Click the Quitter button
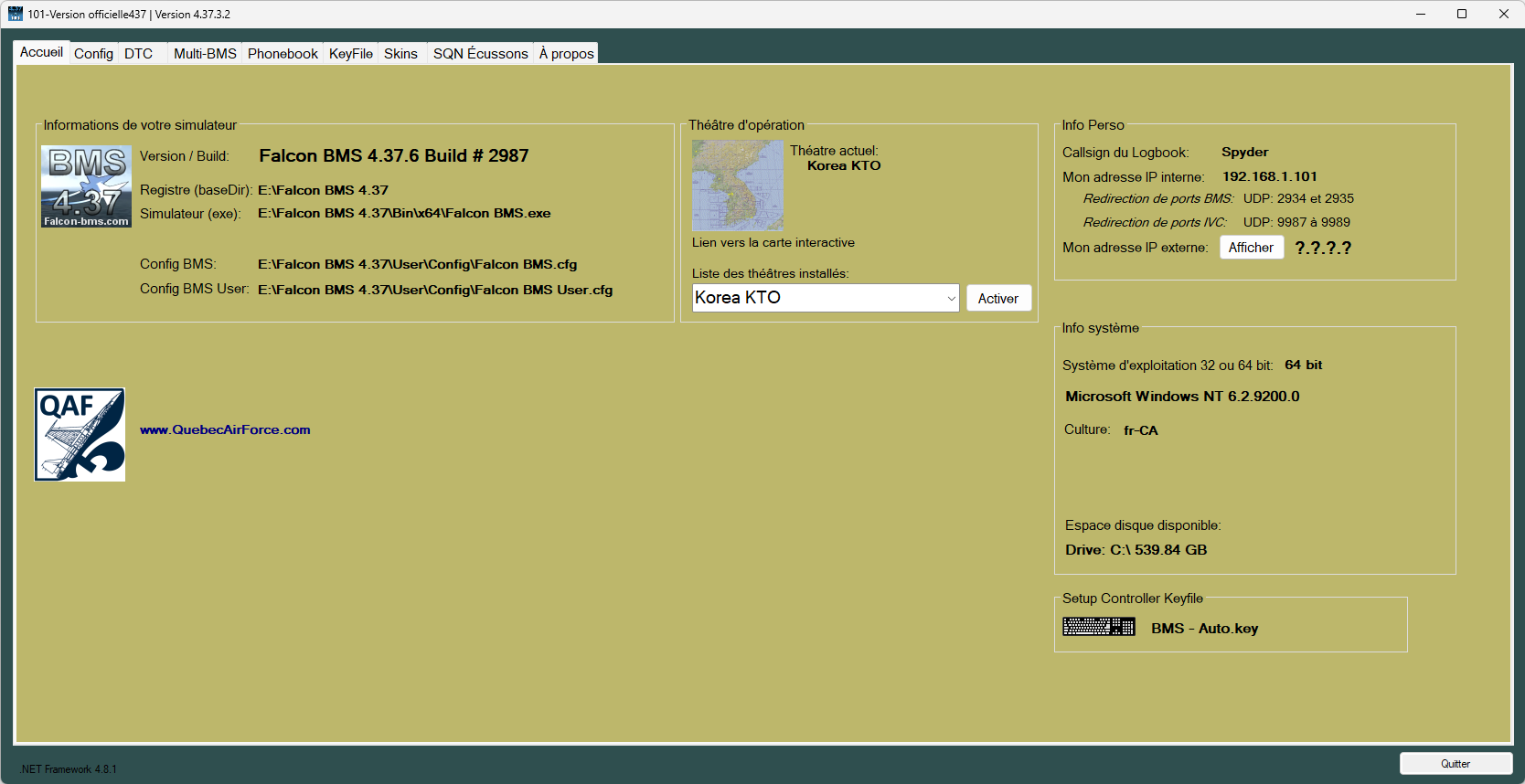 click(1456, 764)
